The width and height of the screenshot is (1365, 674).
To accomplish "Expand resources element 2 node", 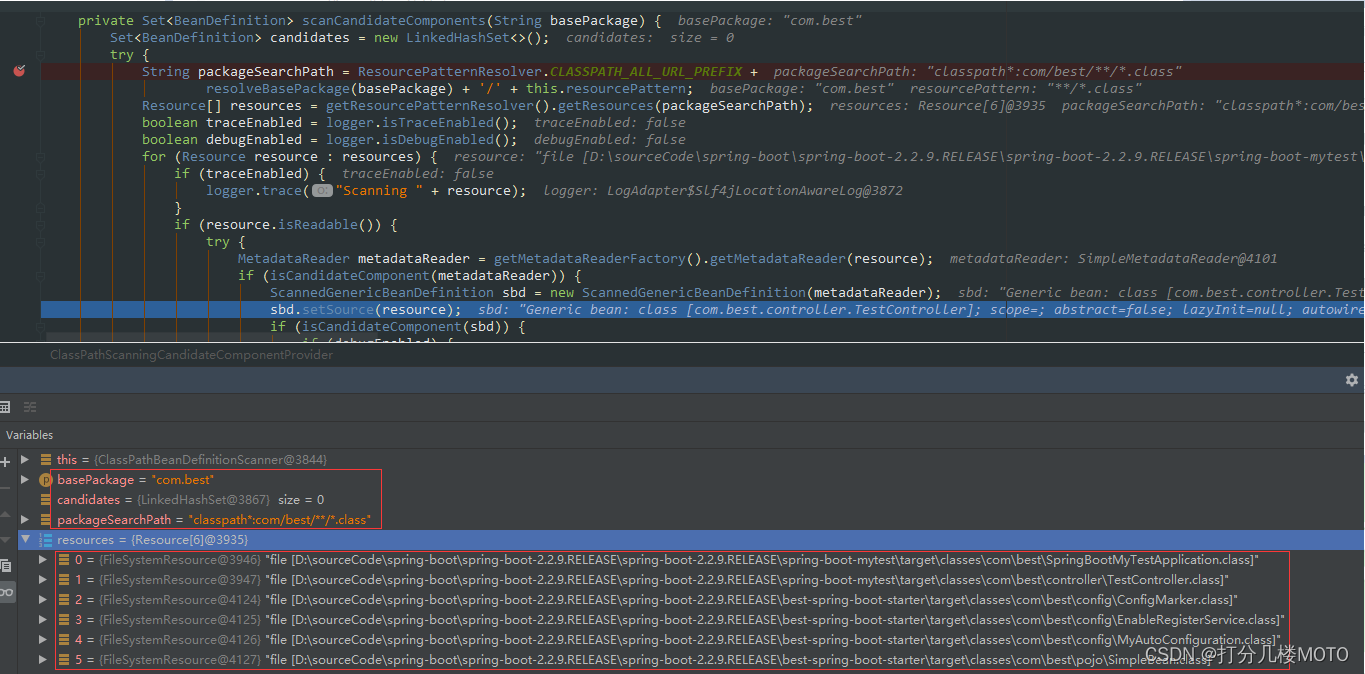I will click(x=43, y=600).
